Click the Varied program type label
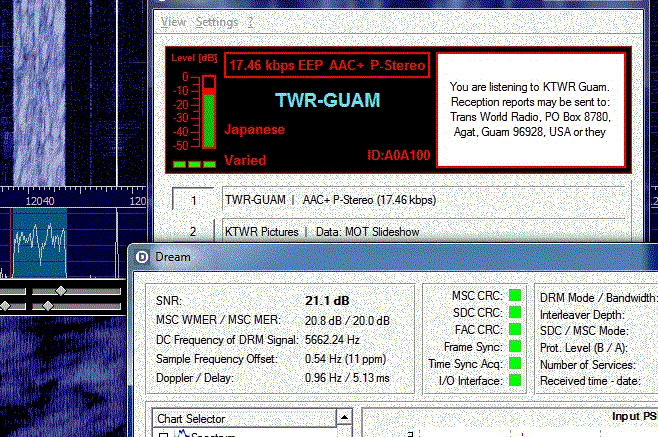This screenshot has height=437, width=658. [245, 160]
